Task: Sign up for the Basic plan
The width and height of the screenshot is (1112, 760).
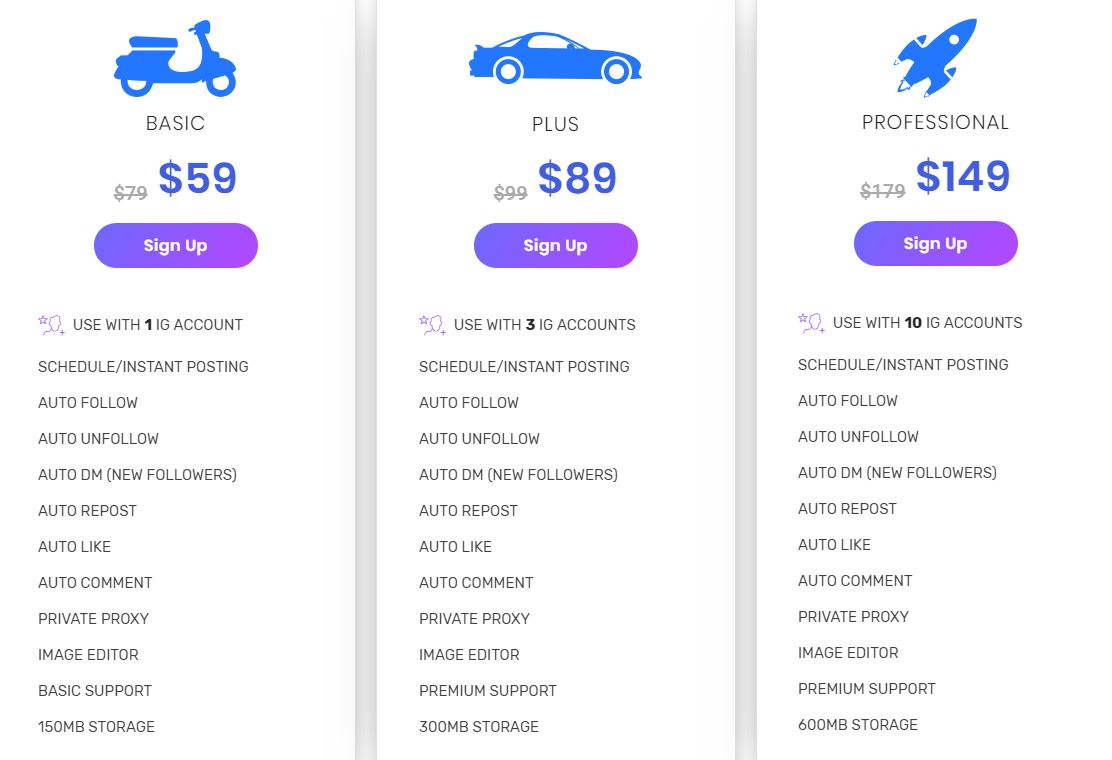Action: click(x=176, y=246)
